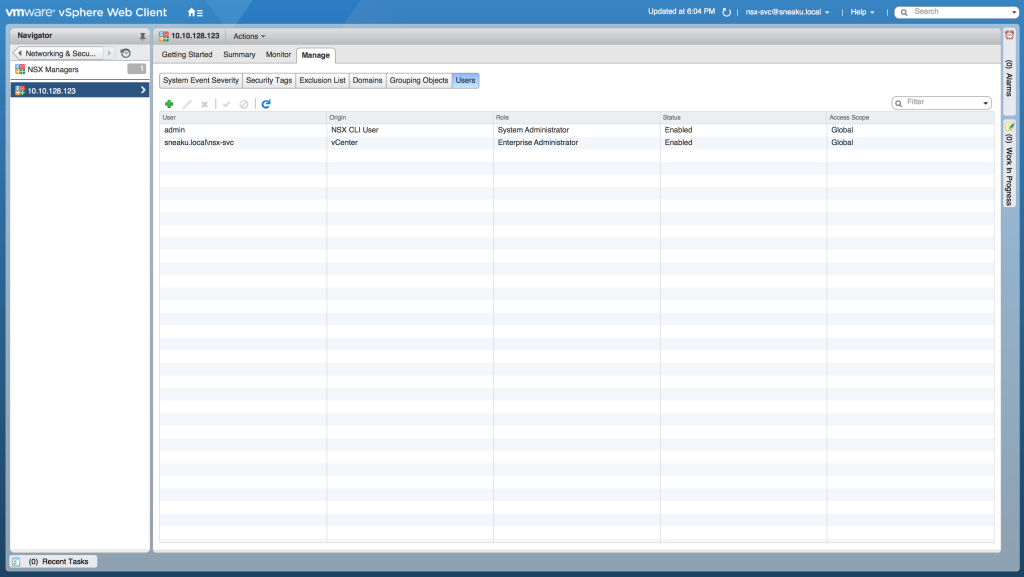
Task: Sort by the User column header
Action: click(x=243, y=117)
